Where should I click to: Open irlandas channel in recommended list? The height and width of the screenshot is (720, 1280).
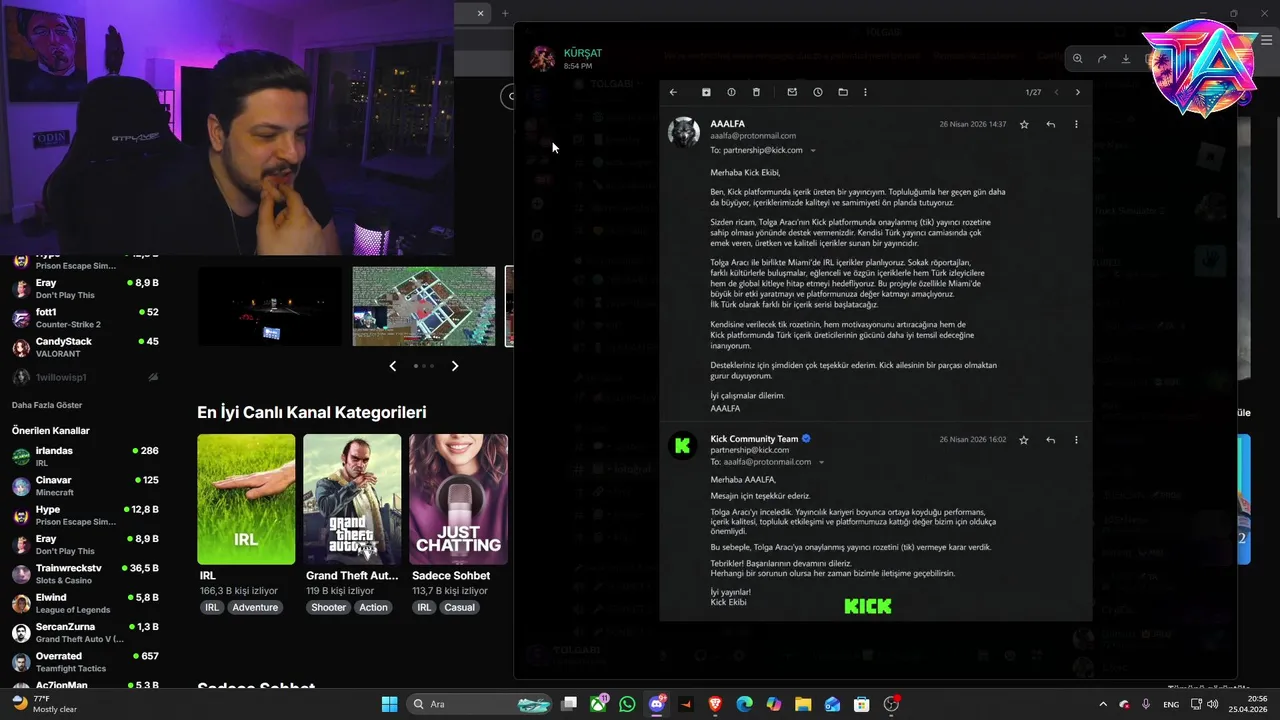point(85,456)
